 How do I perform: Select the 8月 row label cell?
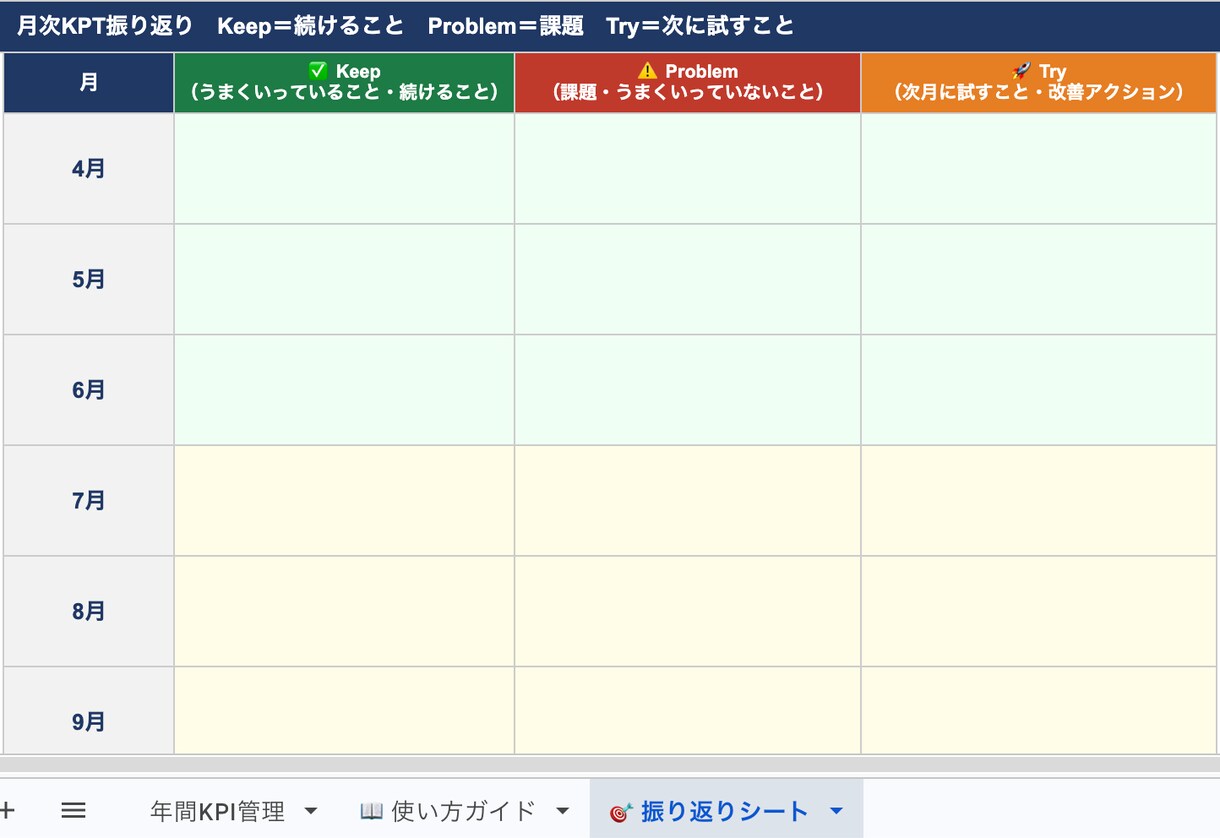[89, 612]
